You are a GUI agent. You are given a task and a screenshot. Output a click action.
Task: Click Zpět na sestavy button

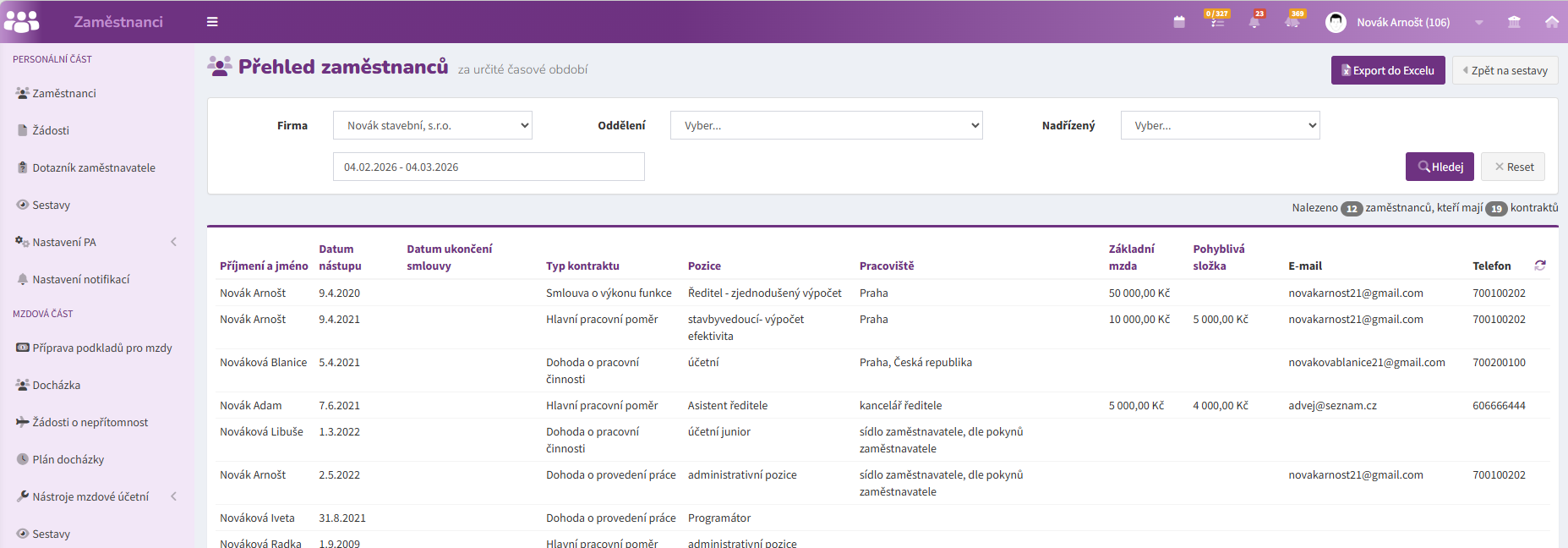click(x=1505, y=70)
